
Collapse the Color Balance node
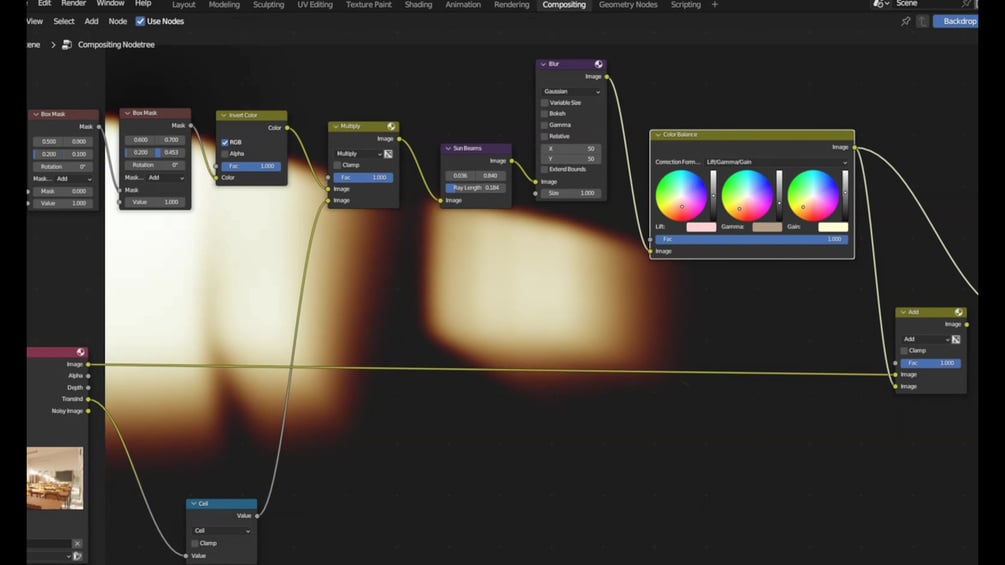pyautogui.click(x=658, y=135)
